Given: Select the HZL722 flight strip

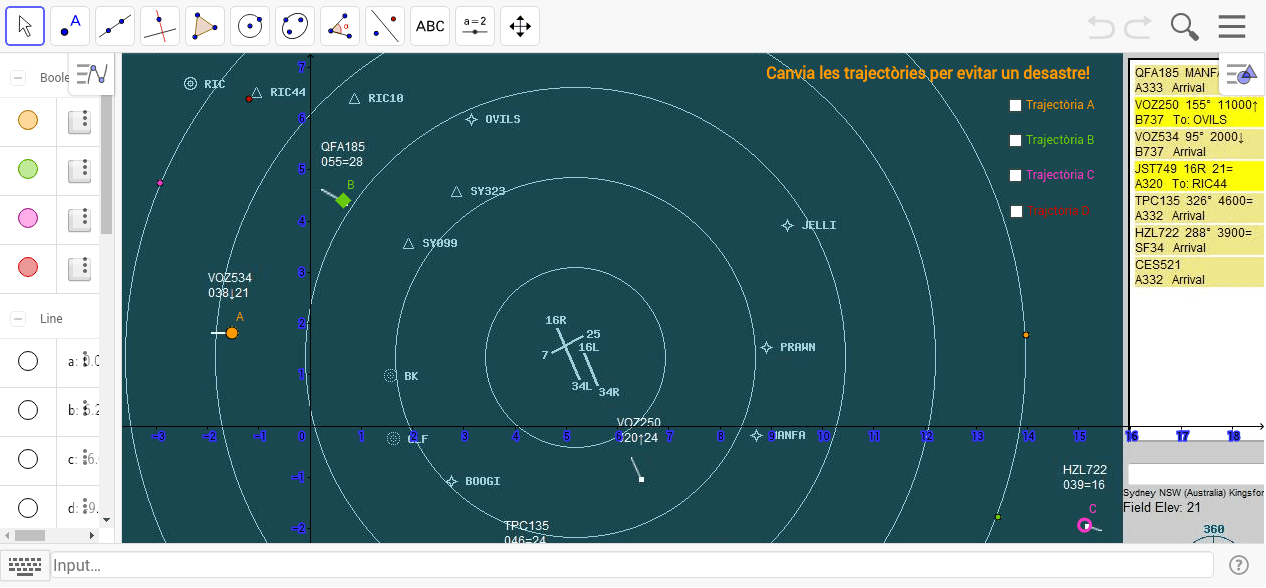Looking at the screenshot, I should click(1198, 240).
